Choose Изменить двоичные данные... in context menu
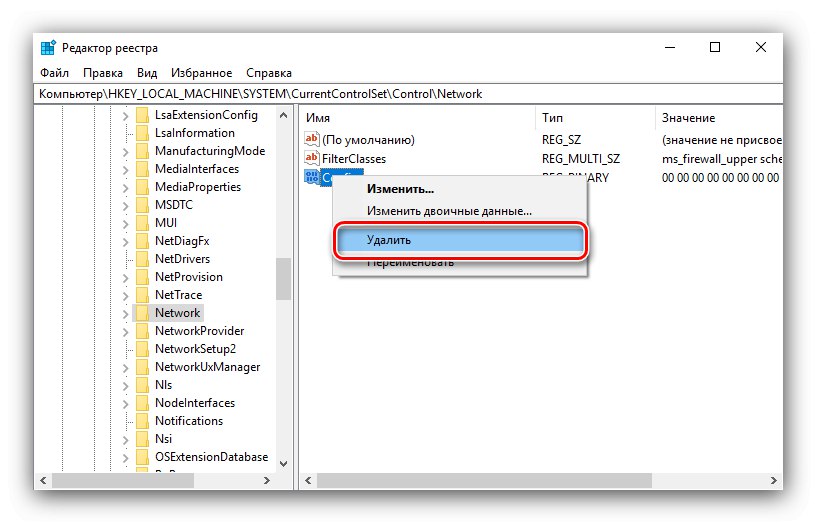This screenshot has width=816, height=523. (461, 211)
